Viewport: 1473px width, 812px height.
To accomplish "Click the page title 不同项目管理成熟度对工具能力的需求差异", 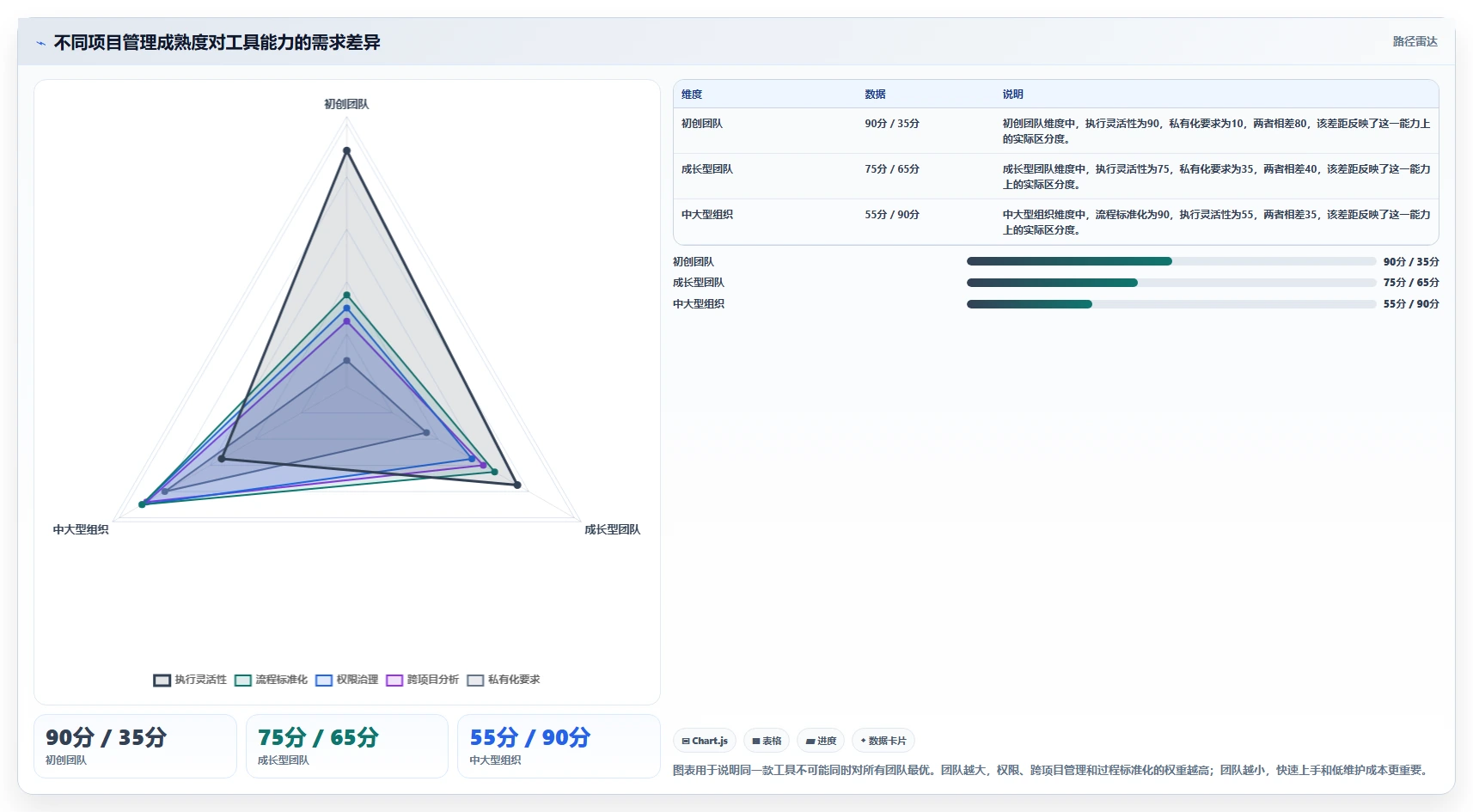I will coord(217,43).
